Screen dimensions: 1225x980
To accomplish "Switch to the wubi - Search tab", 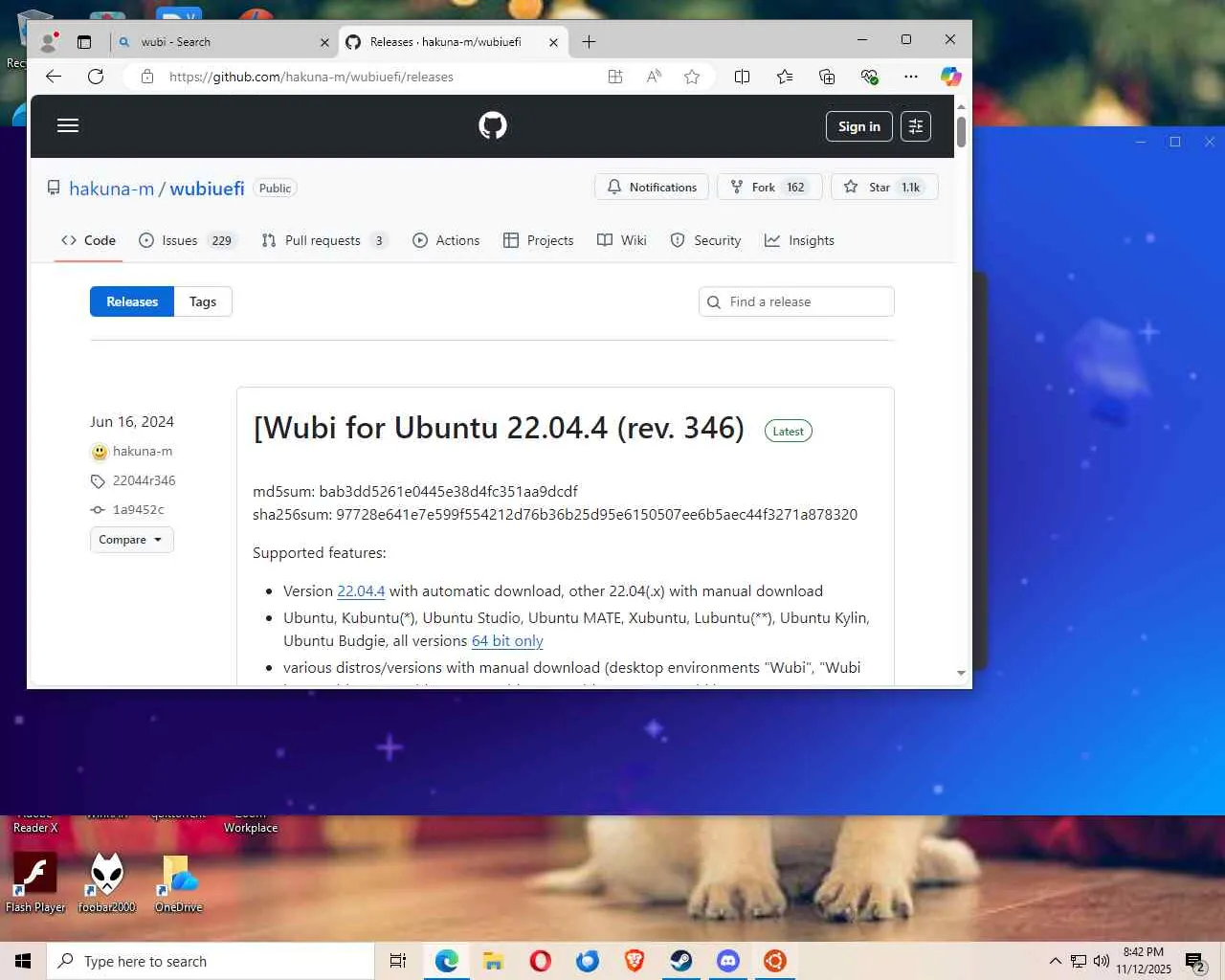I will point(224,42).
